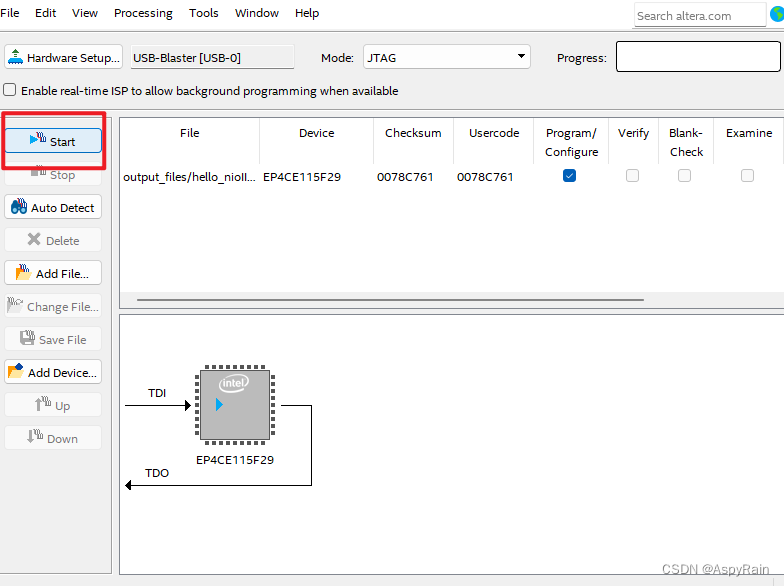Click the Program/Configure column header

[571, 142]
